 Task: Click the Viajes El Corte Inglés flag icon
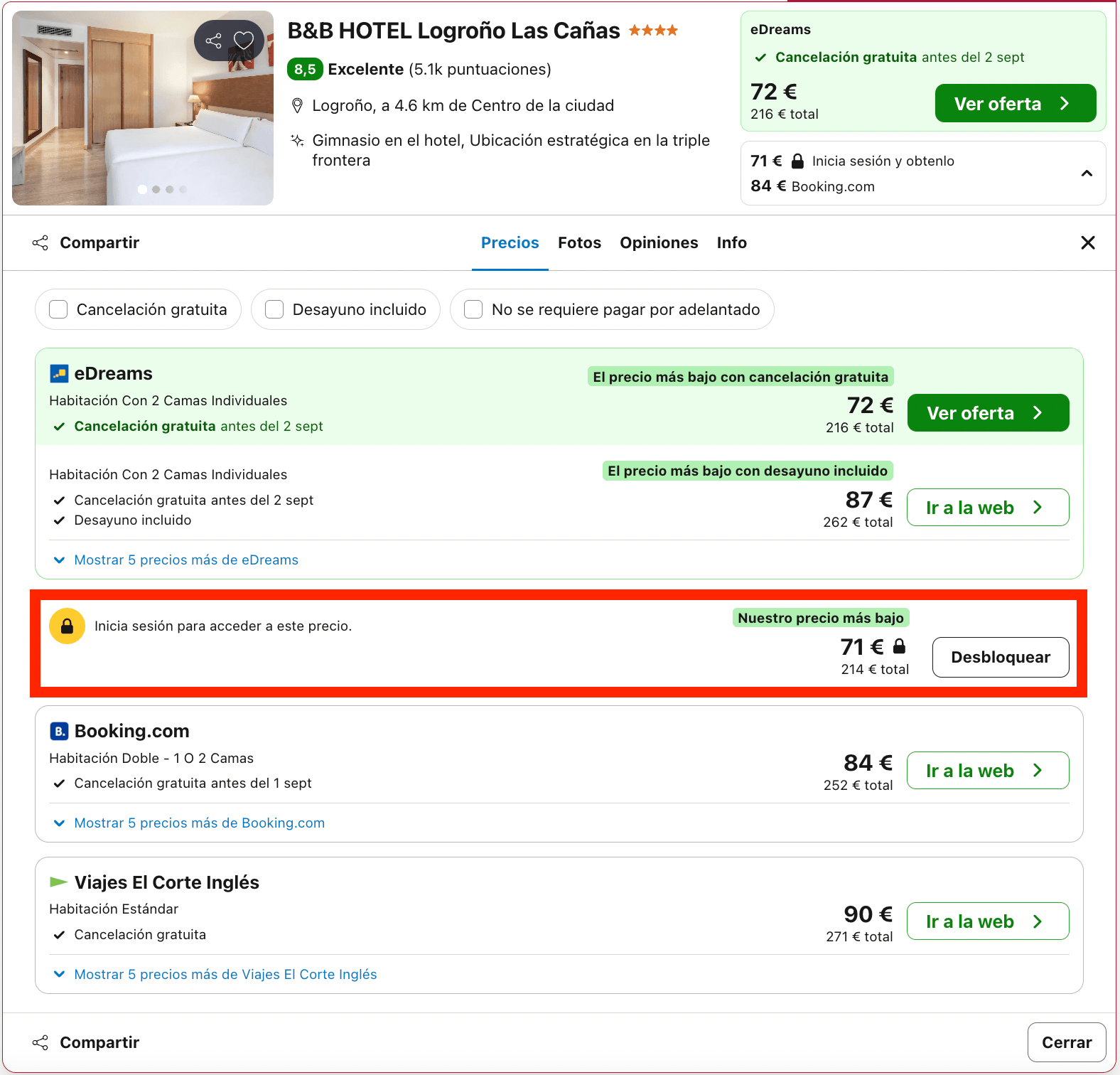coord(59,882)
